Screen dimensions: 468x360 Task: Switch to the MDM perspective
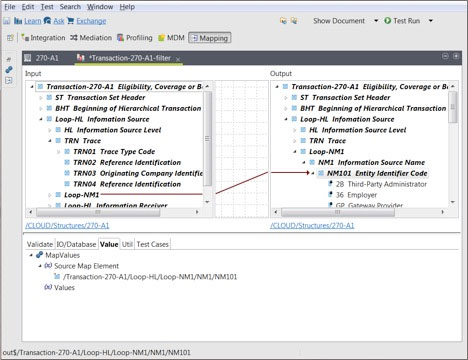(x=171, y=38)
